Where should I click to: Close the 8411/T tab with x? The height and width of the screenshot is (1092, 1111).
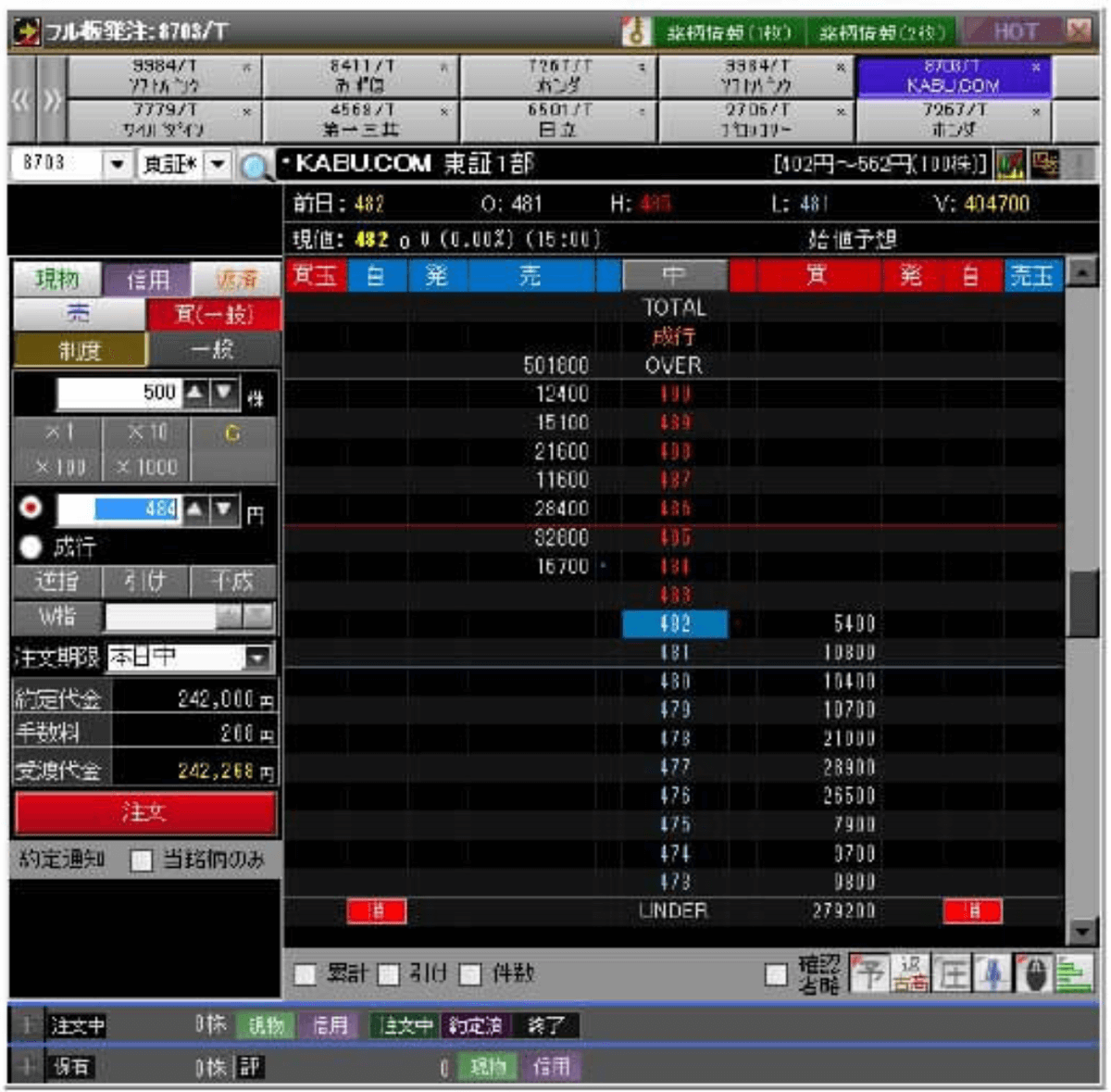(x=444, y=68)
